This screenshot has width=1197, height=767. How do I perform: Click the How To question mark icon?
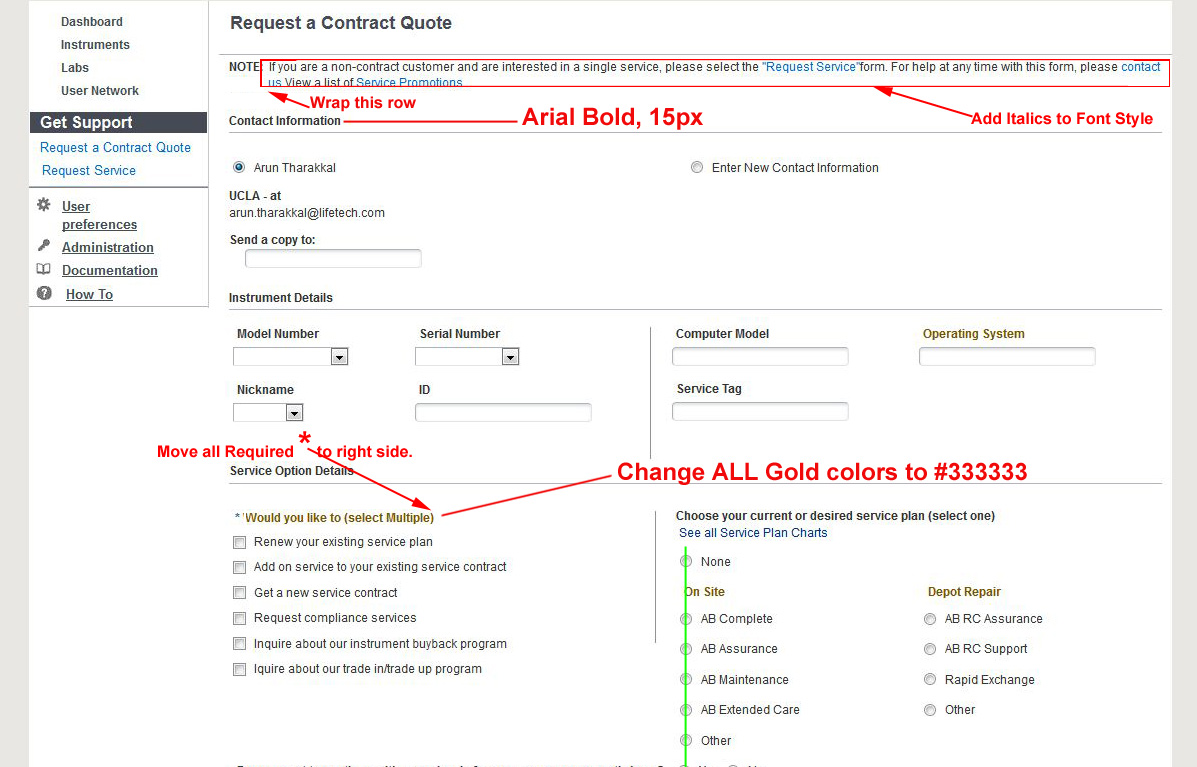[x=44, y=293]
